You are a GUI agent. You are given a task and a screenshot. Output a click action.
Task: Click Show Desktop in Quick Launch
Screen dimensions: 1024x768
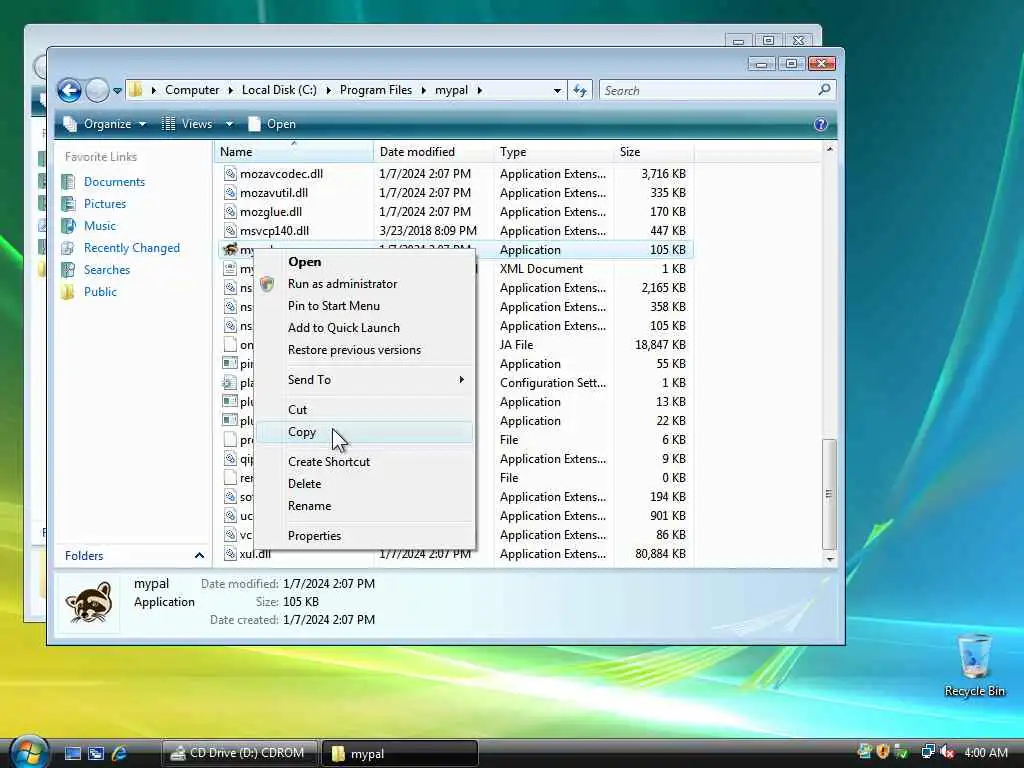click(72, 753)
